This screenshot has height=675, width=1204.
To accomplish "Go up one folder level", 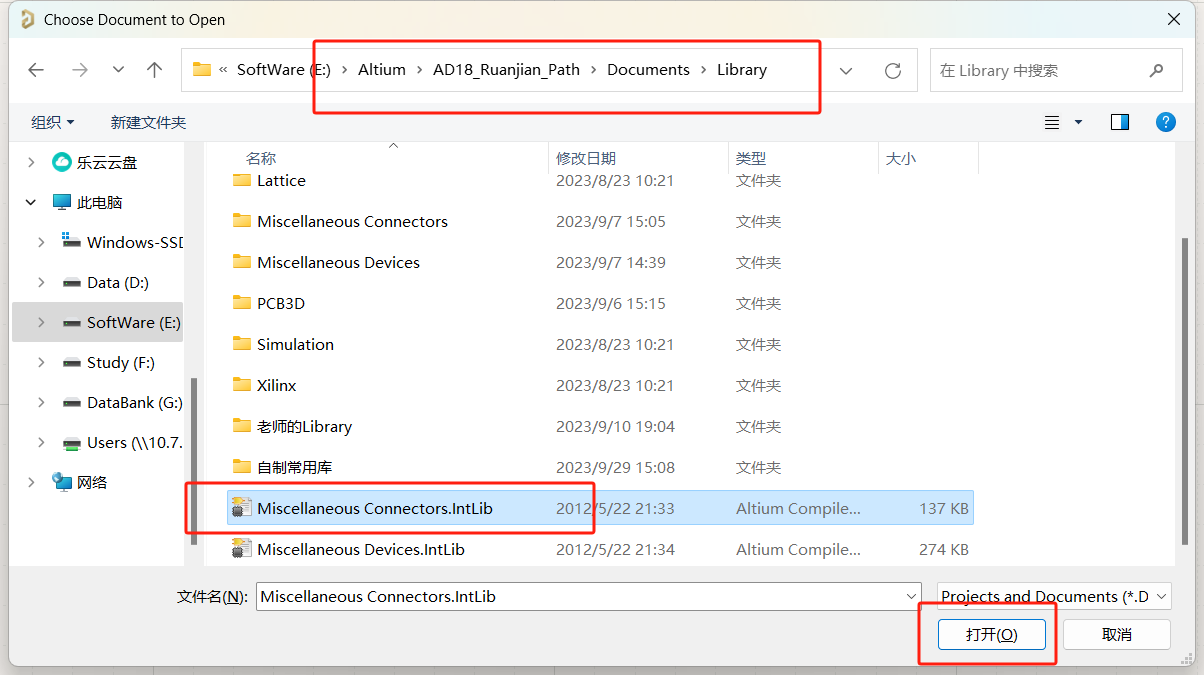I will click(154, 70).
